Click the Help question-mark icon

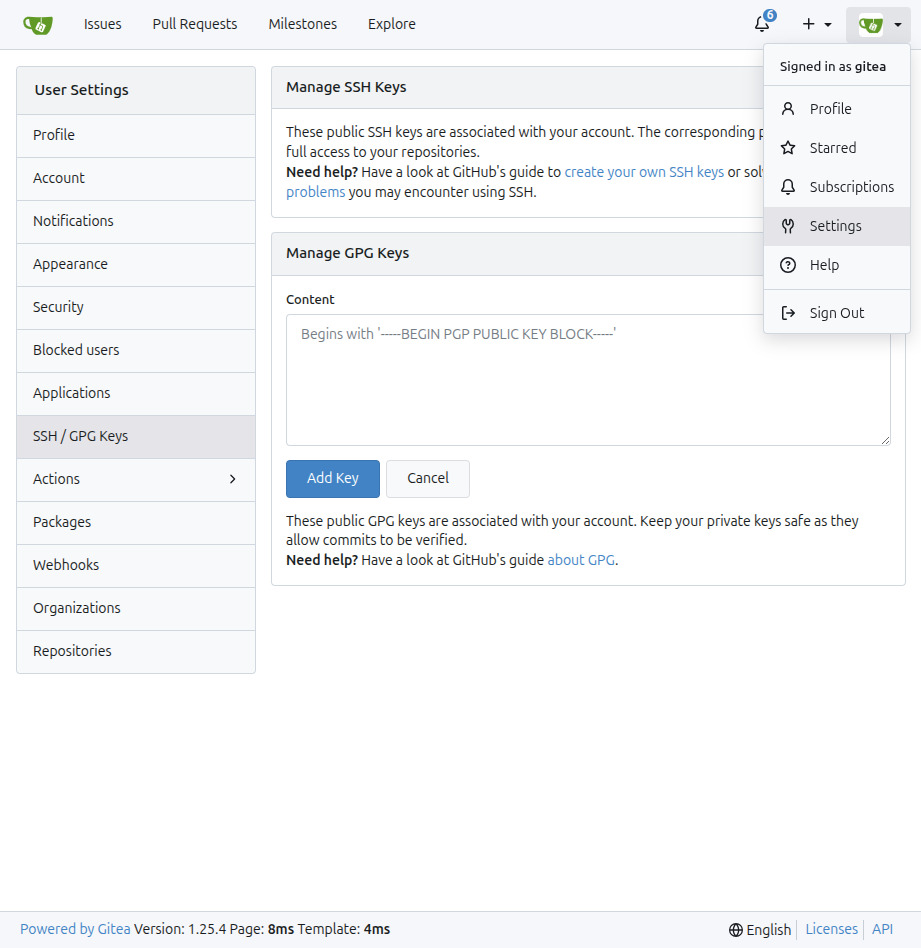[789, 264]
